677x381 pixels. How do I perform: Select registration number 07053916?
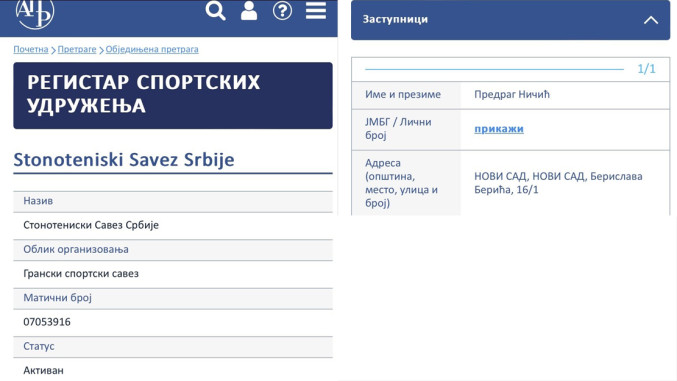coord(47,322)
